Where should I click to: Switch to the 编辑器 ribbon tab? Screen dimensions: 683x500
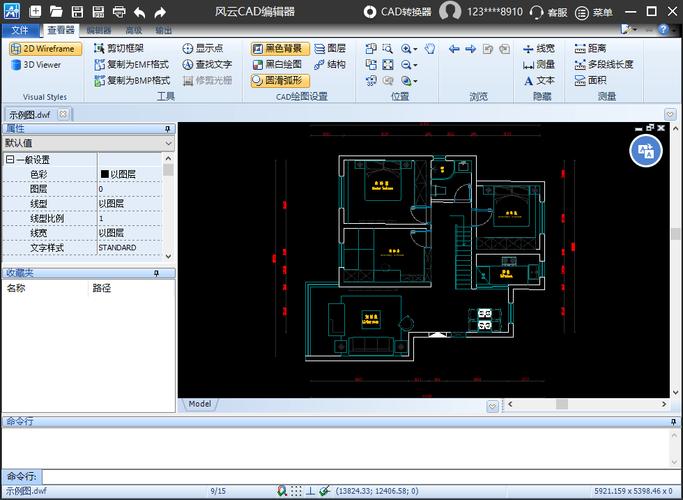98,30
